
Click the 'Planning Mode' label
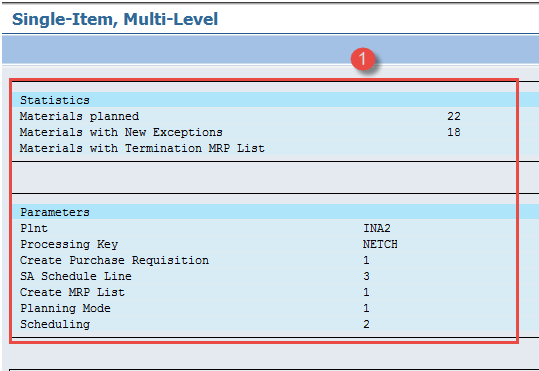(65, 308)
